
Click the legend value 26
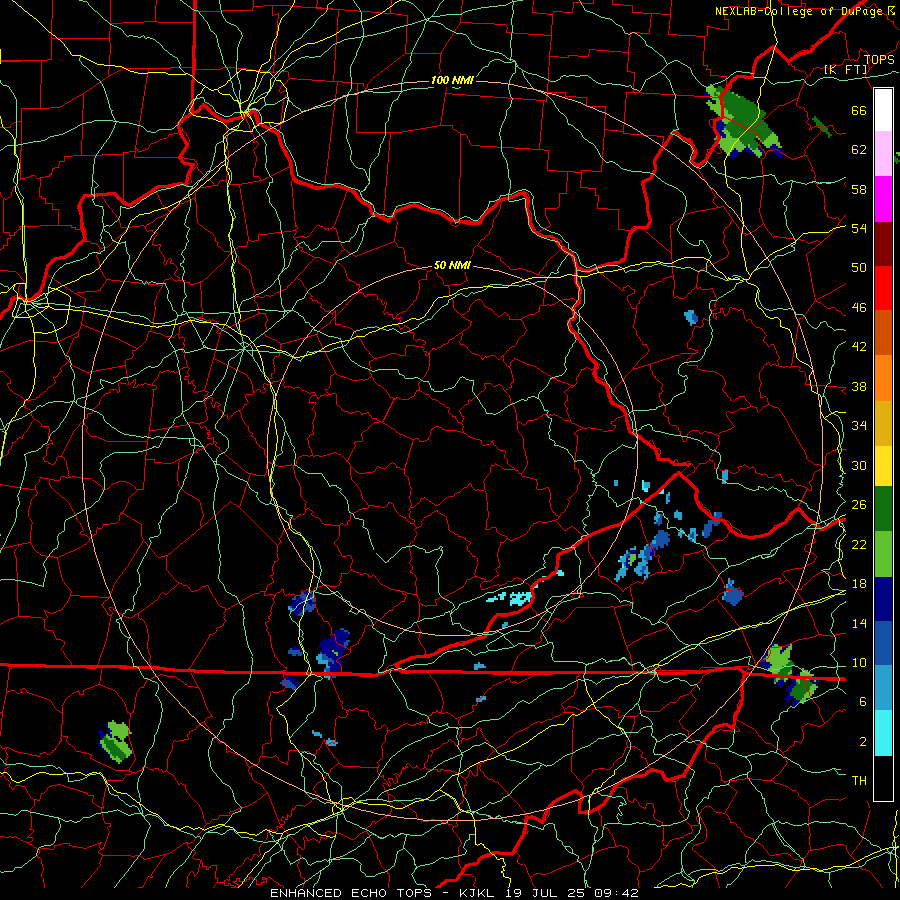coord(859,505)
